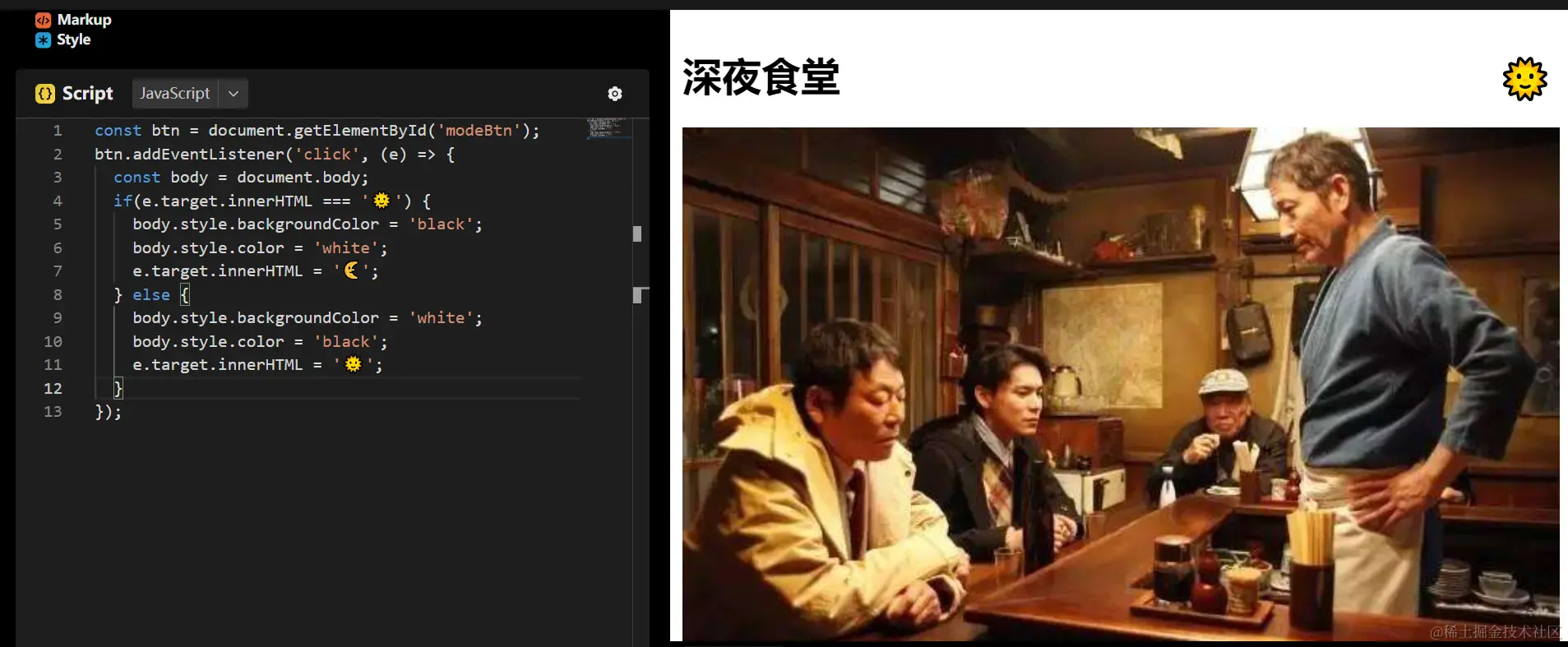Click the 'black' string on line 10
This screenshot has width=1568, height=647.
(x=345, y=341)
